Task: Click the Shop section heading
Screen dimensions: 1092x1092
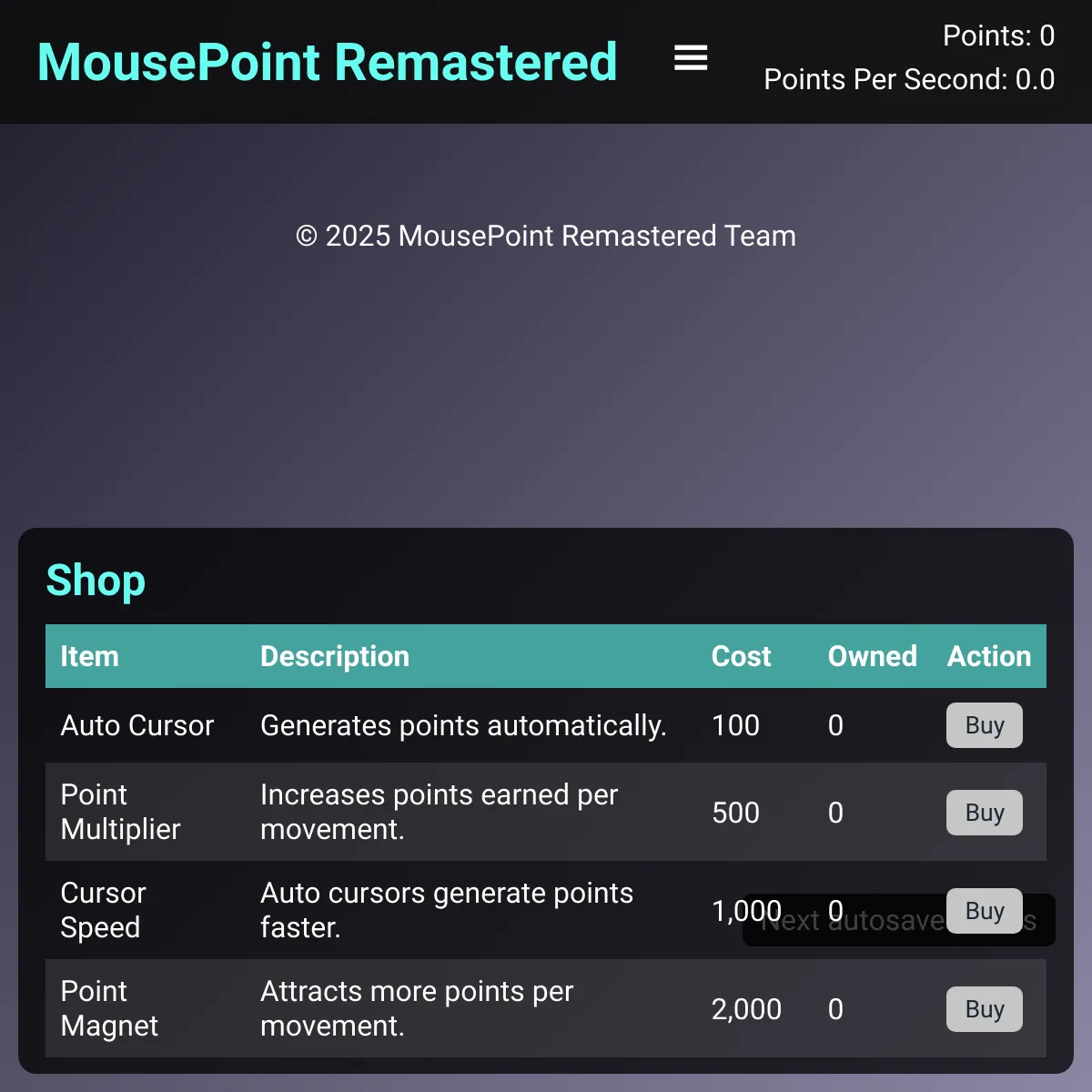Action: click(96, 581)
